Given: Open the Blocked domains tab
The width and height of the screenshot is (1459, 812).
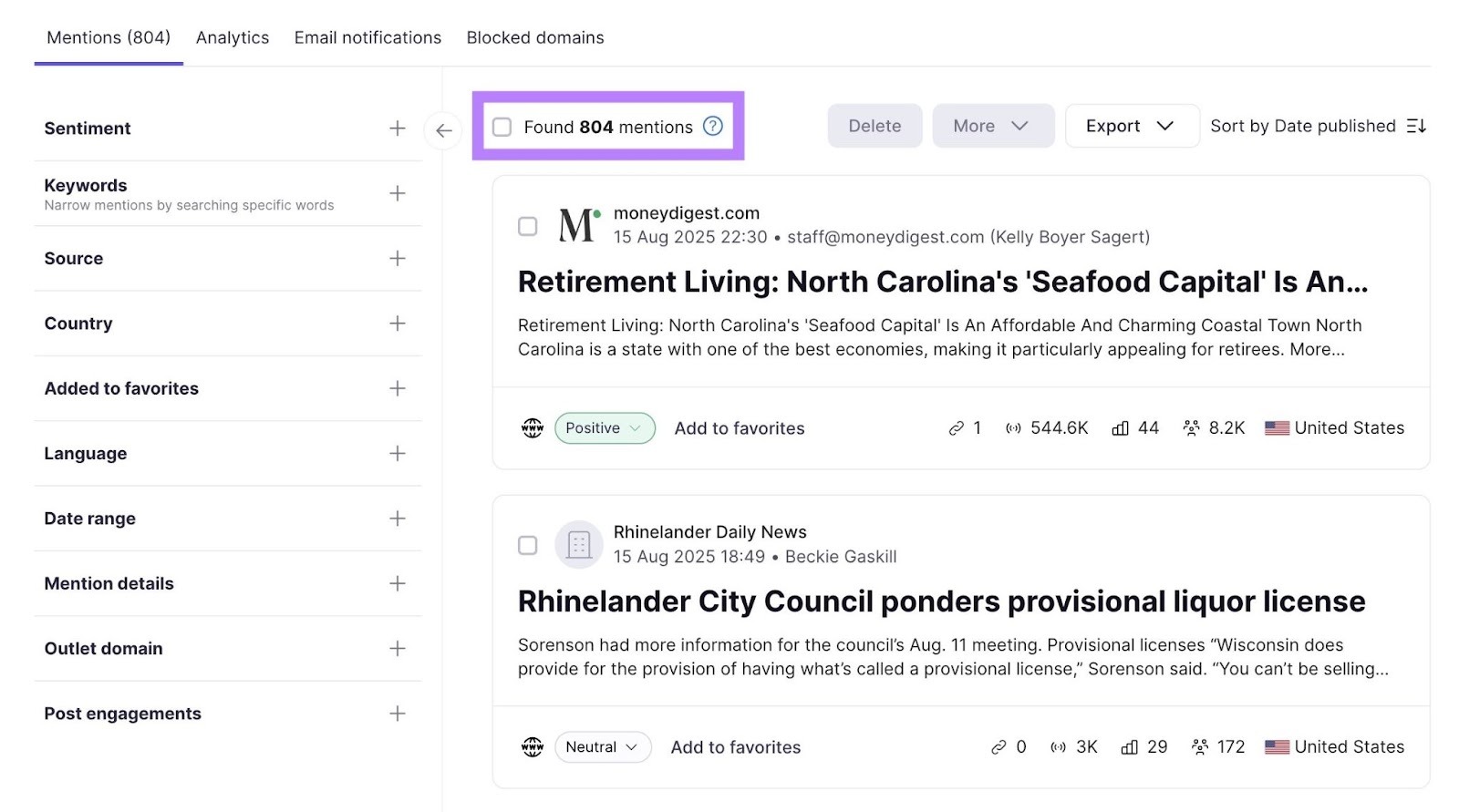Looking at the screenshot, I should click(x=535, y=37).
